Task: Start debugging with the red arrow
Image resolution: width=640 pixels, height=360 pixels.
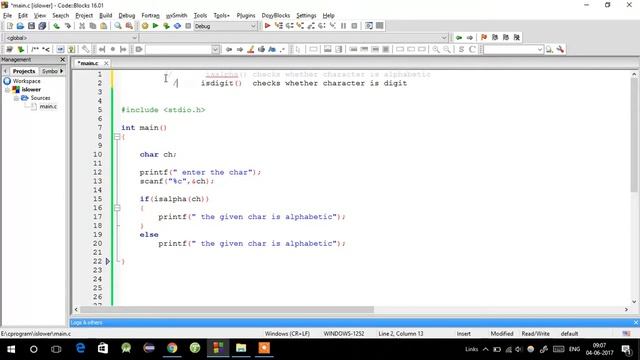Action: [x=267, y=26]
